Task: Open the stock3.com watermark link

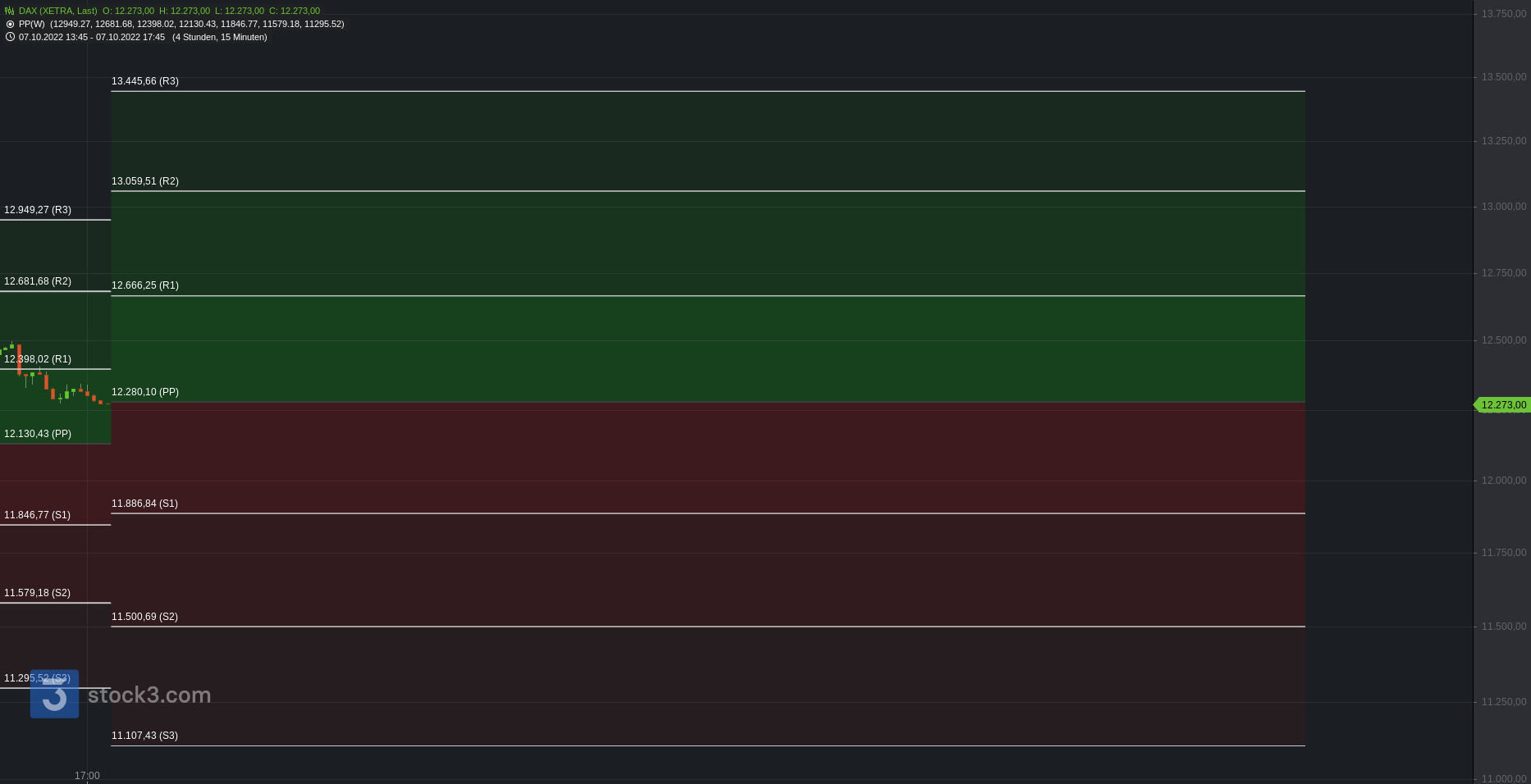Action: click(x=149, y=695)
